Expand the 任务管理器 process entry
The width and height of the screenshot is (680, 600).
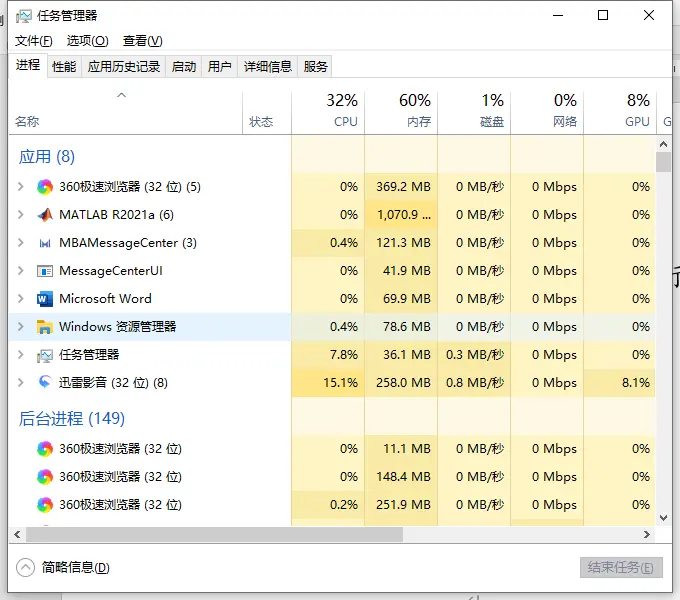click(x=20, y=355)
